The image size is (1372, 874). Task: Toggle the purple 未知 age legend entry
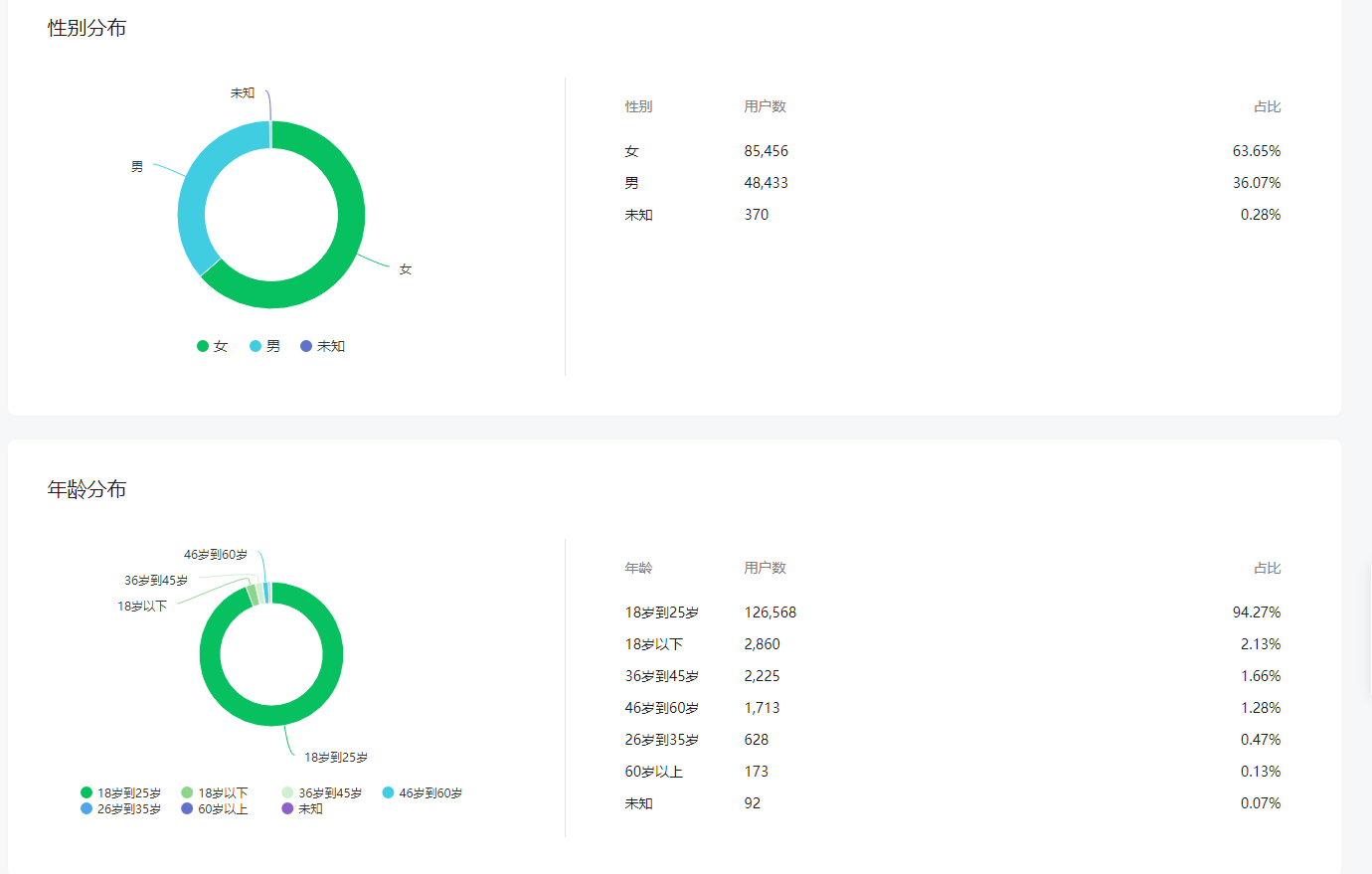(x=302, y=808)
